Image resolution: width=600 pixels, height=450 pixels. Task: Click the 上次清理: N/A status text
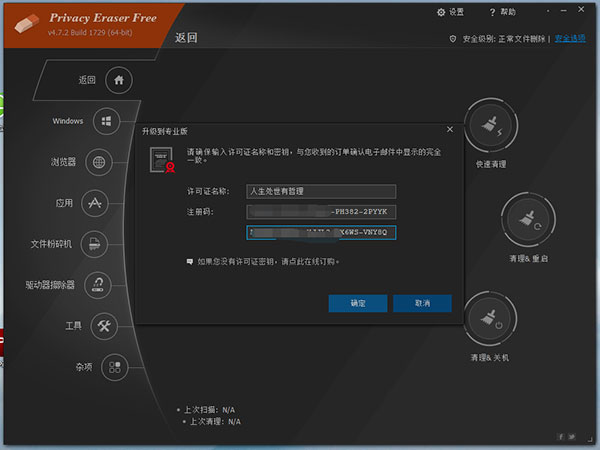point(215,422)
